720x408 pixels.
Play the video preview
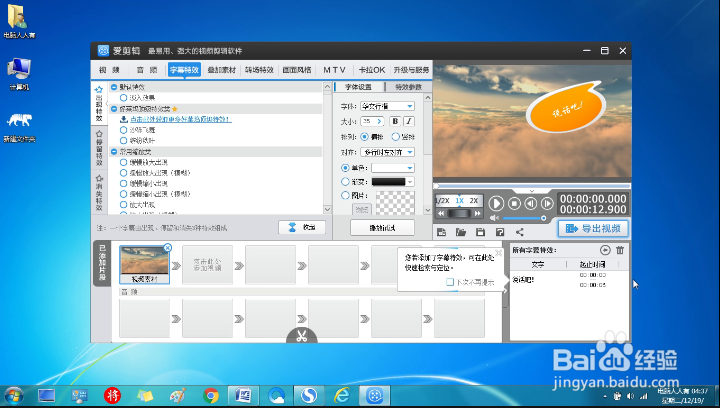[x=496, y=203]
